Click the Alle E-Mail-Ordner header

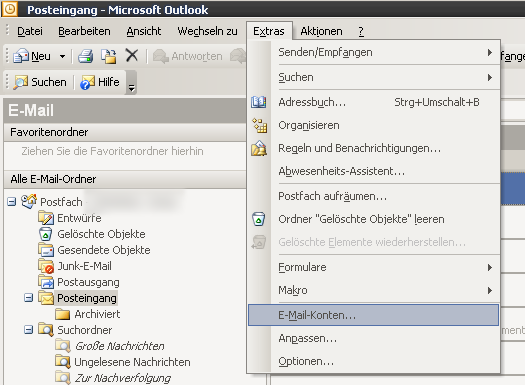click(125, 179)
